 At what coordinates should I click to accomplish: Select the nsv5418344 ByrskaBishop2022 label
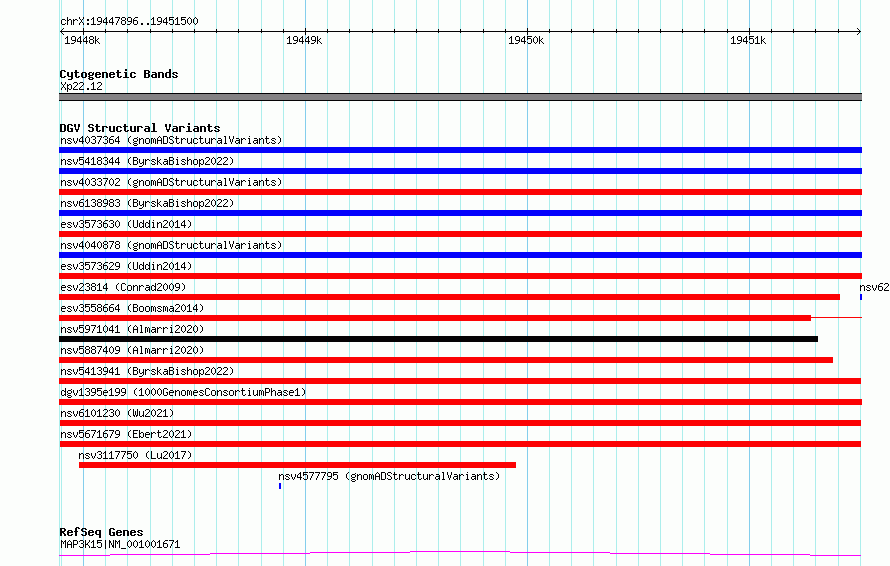147,161
